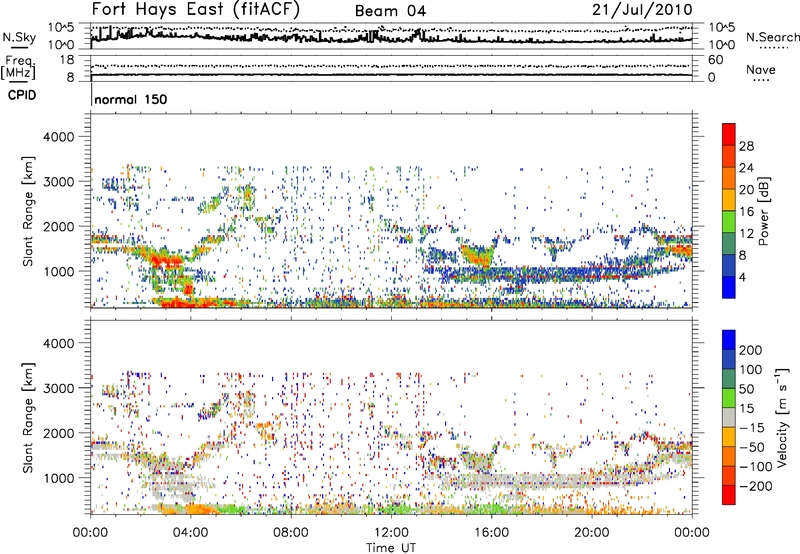Select the 'N.Sky' legend label
This screenshot has width=800, height=554.
pyautogui.click(x=19, y=37)
